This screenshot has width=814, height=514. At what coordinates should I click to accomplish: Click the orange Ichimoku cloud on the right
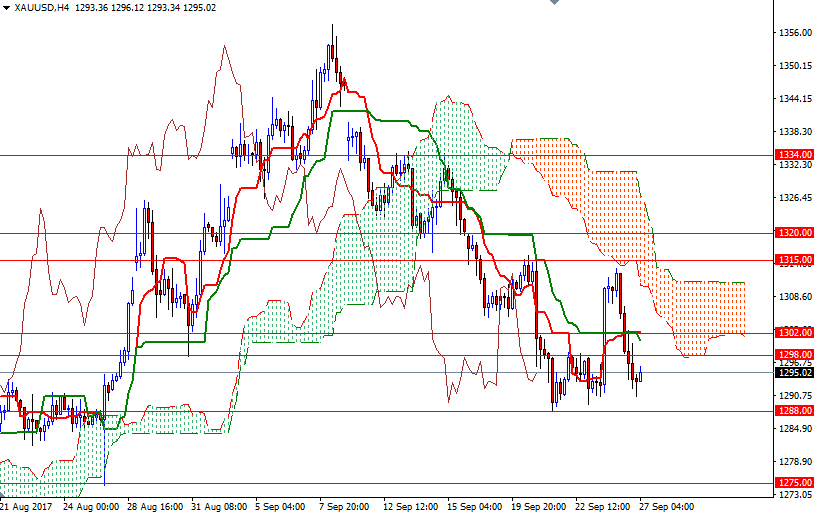click(x=610, y=200)
